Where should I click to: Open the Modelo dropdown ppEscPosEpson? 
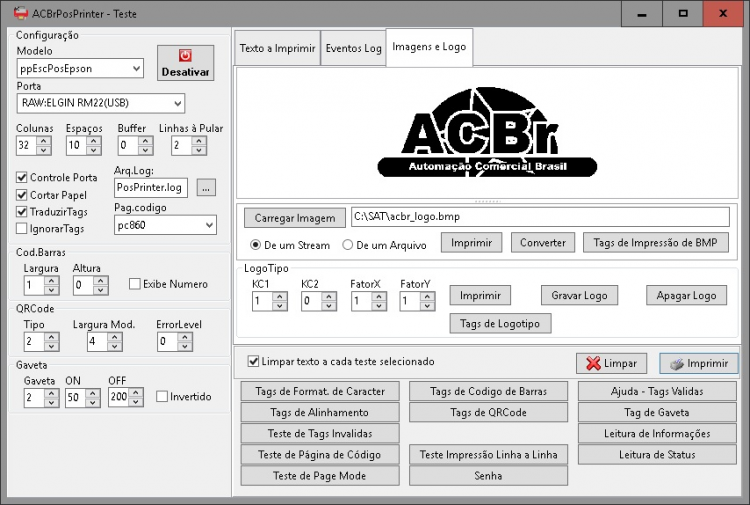point(80,68)
